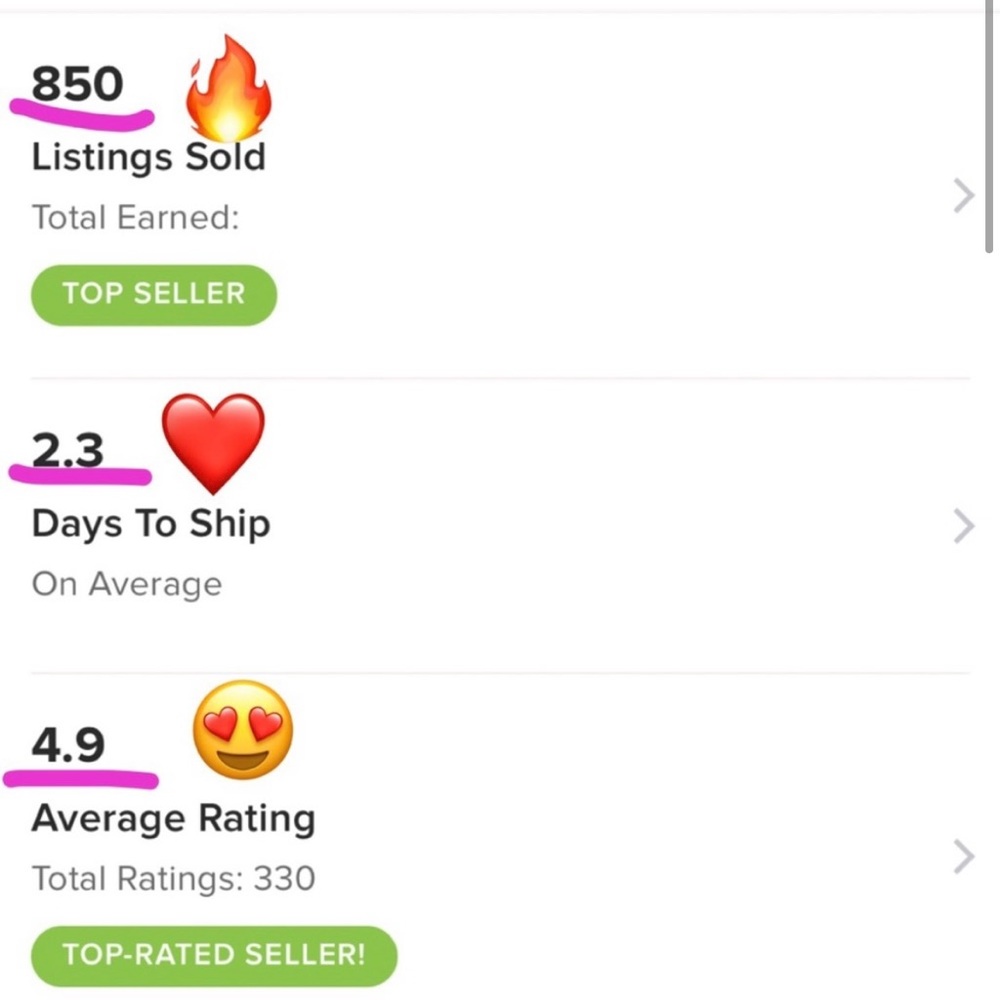Open Total Ratings: 330 text
Image resolution: width=1000 pixels, height=1000 pixels.
click(173, 879)
